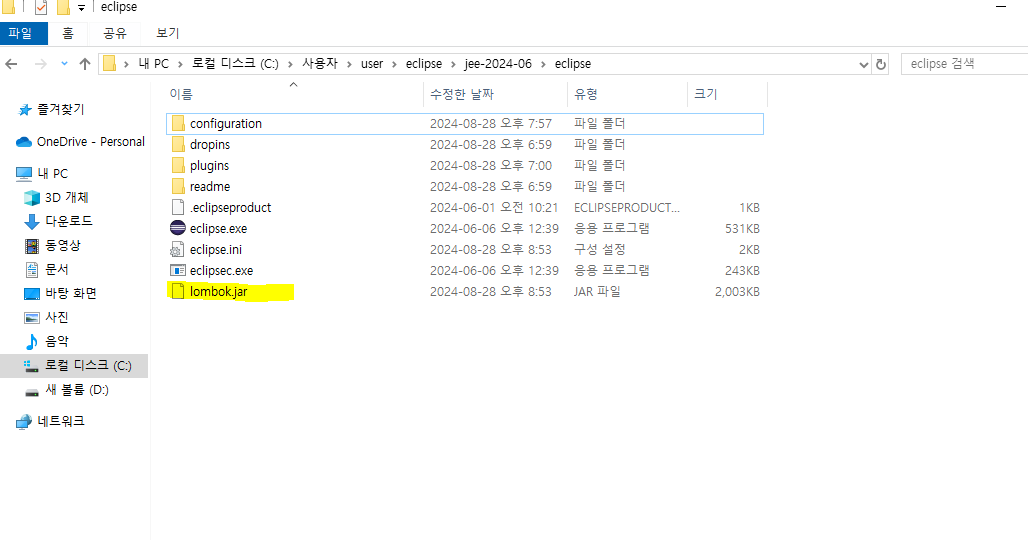Viewport: 1028px width, 540px height.
Task: Select the eclipse.exe application icon
Action: [178, 228]
